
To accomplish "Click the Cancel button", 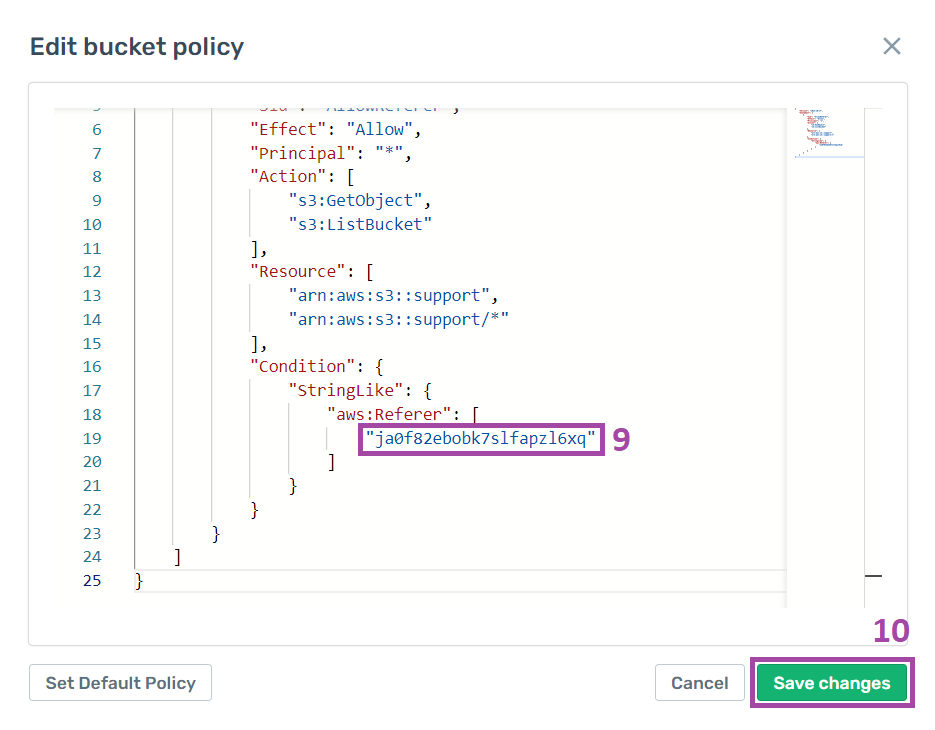I will (699, 683).
